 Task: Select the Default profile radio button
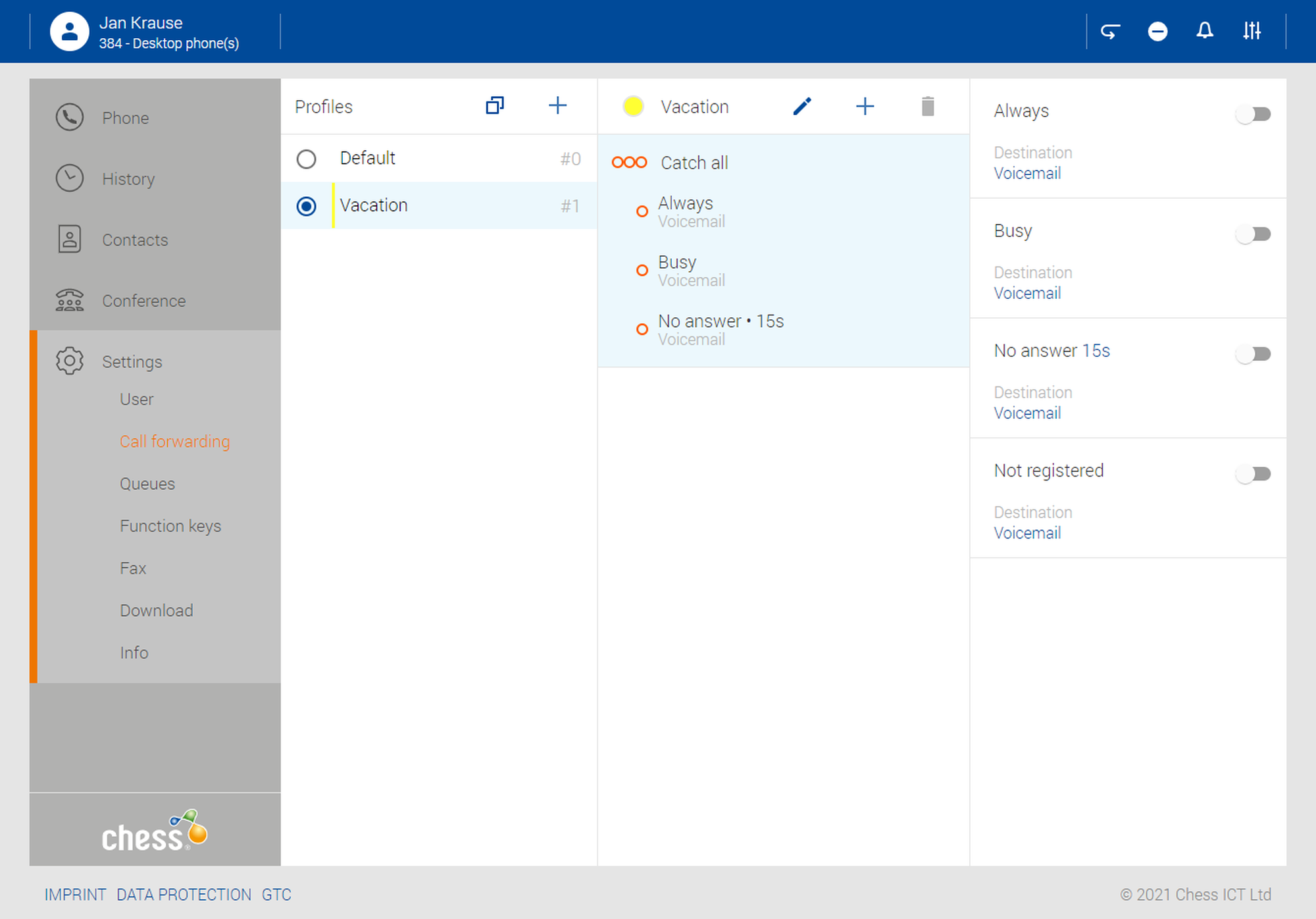[x=307, y=159]
